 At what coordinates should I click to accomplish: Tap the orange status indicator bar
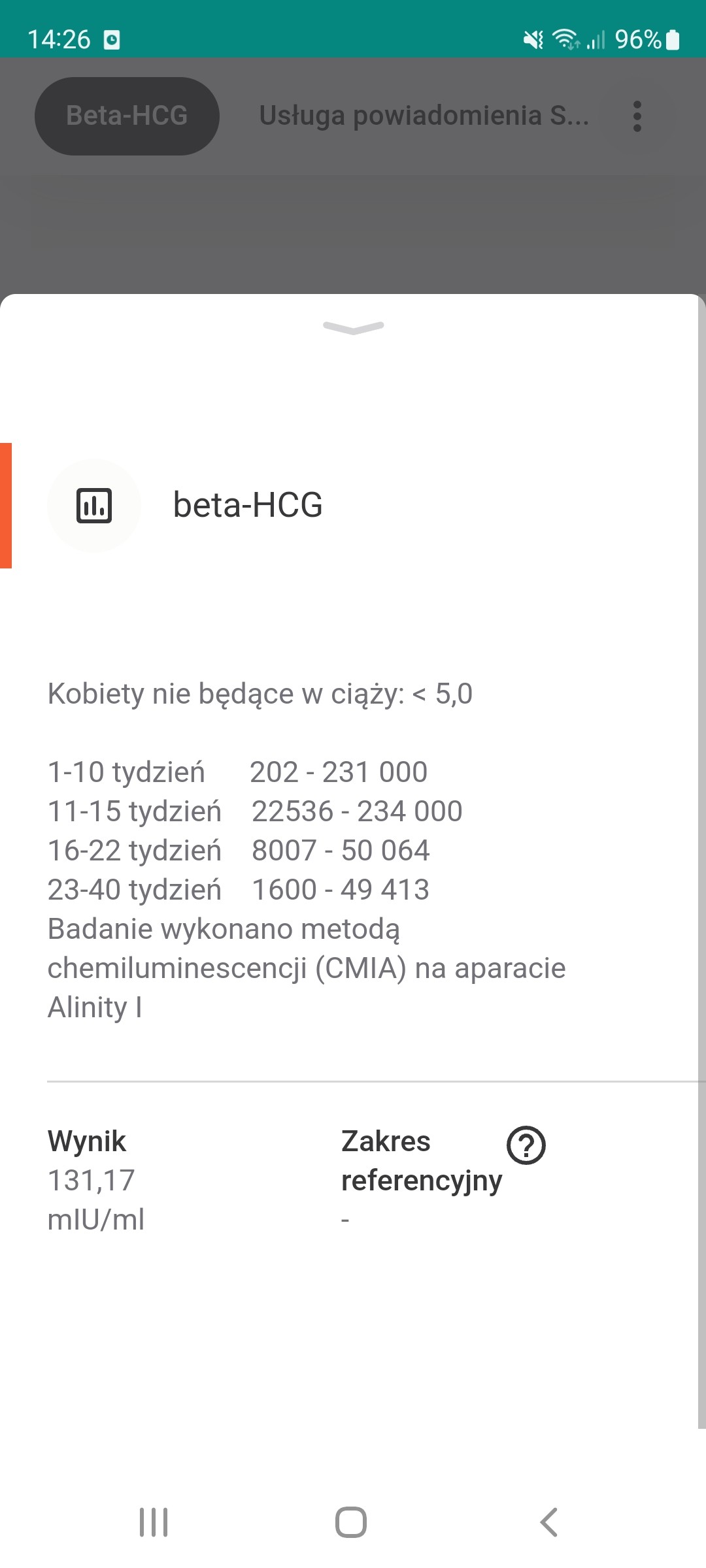click(6, 505)
